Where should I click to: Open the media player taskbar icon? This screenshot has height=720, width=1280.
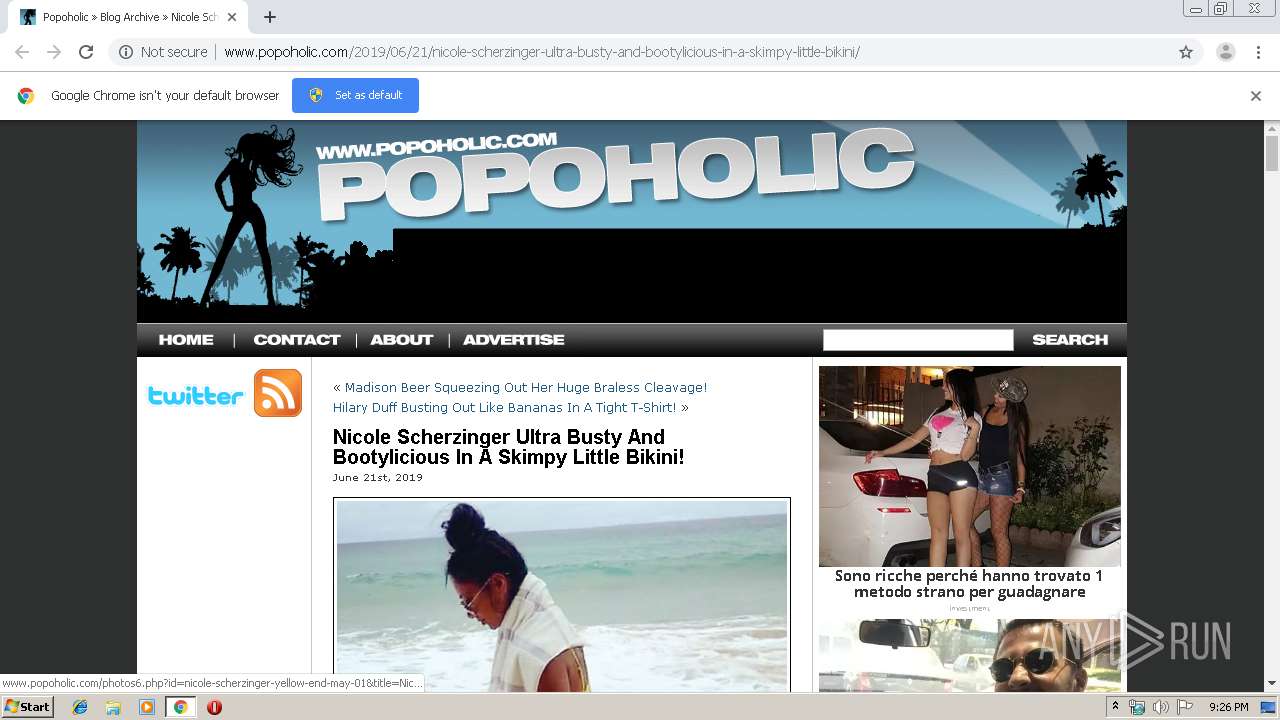pyautogui.click(x=147, y=707)
